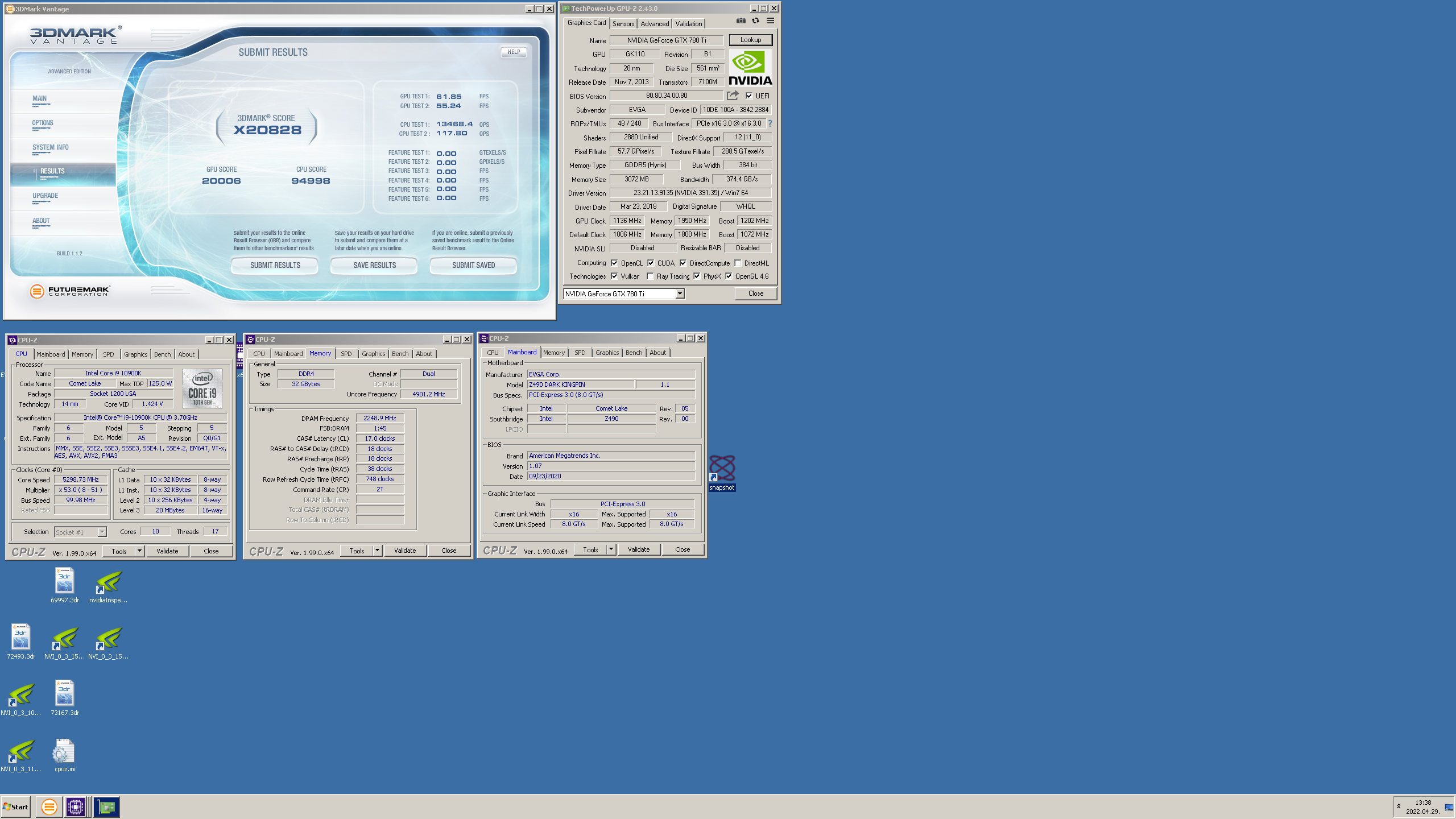Select the 73167.3dr desktop file
The image size is (1456, 819).
click(65, 698)
